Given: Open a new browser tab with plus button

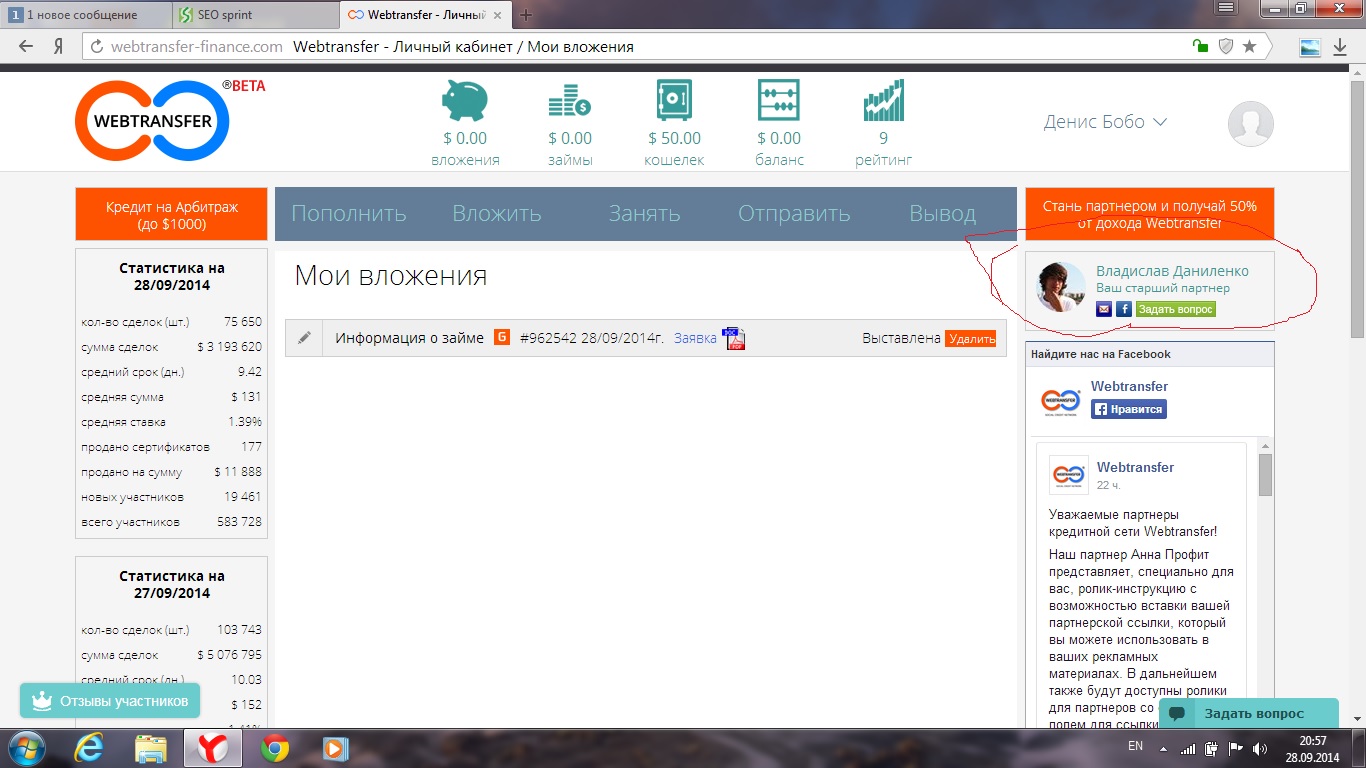Looking at the screenshot, I should 527,14.
